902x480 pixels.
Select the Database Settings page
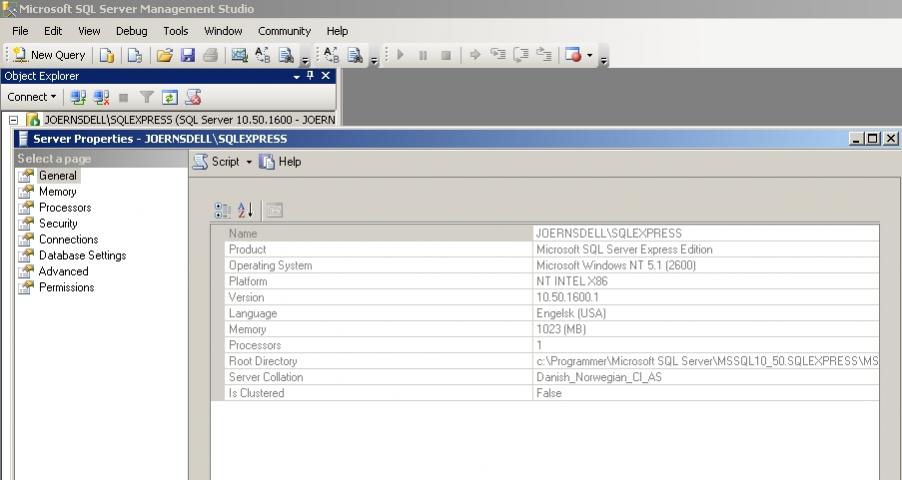[82, 256]
